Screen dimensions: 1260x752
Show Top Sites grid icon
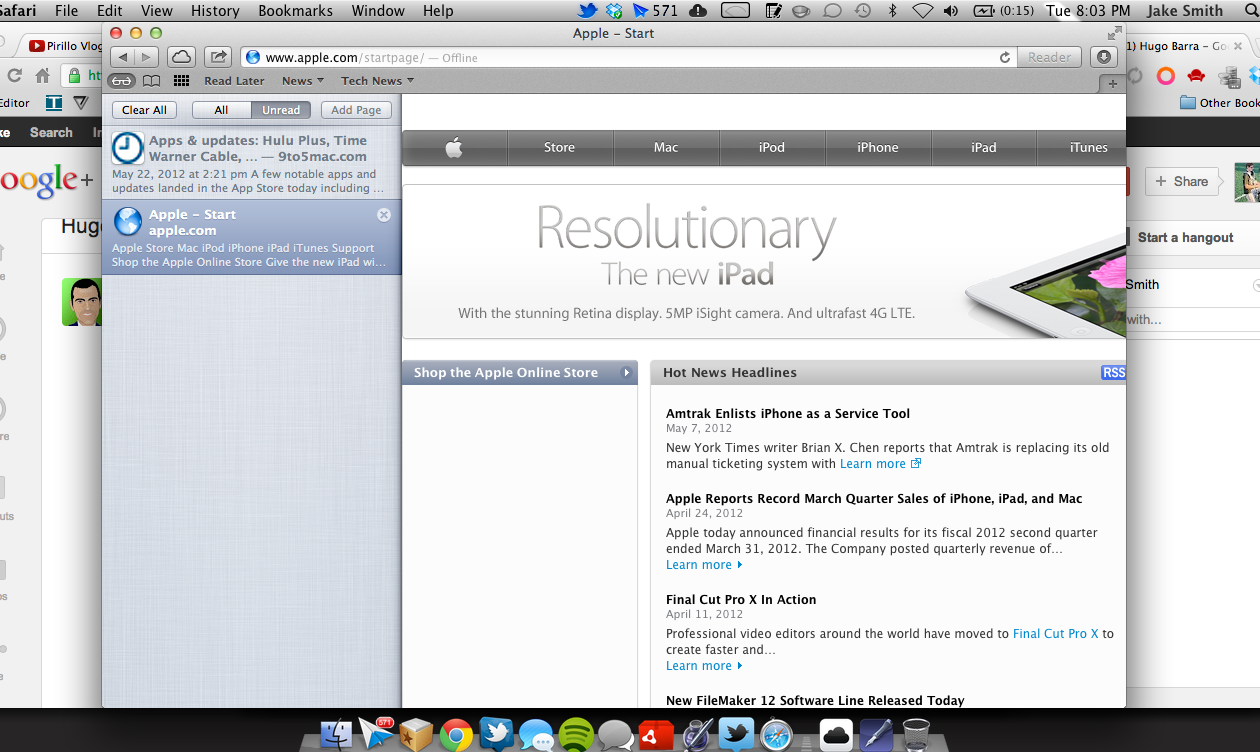tap(181, 81)
